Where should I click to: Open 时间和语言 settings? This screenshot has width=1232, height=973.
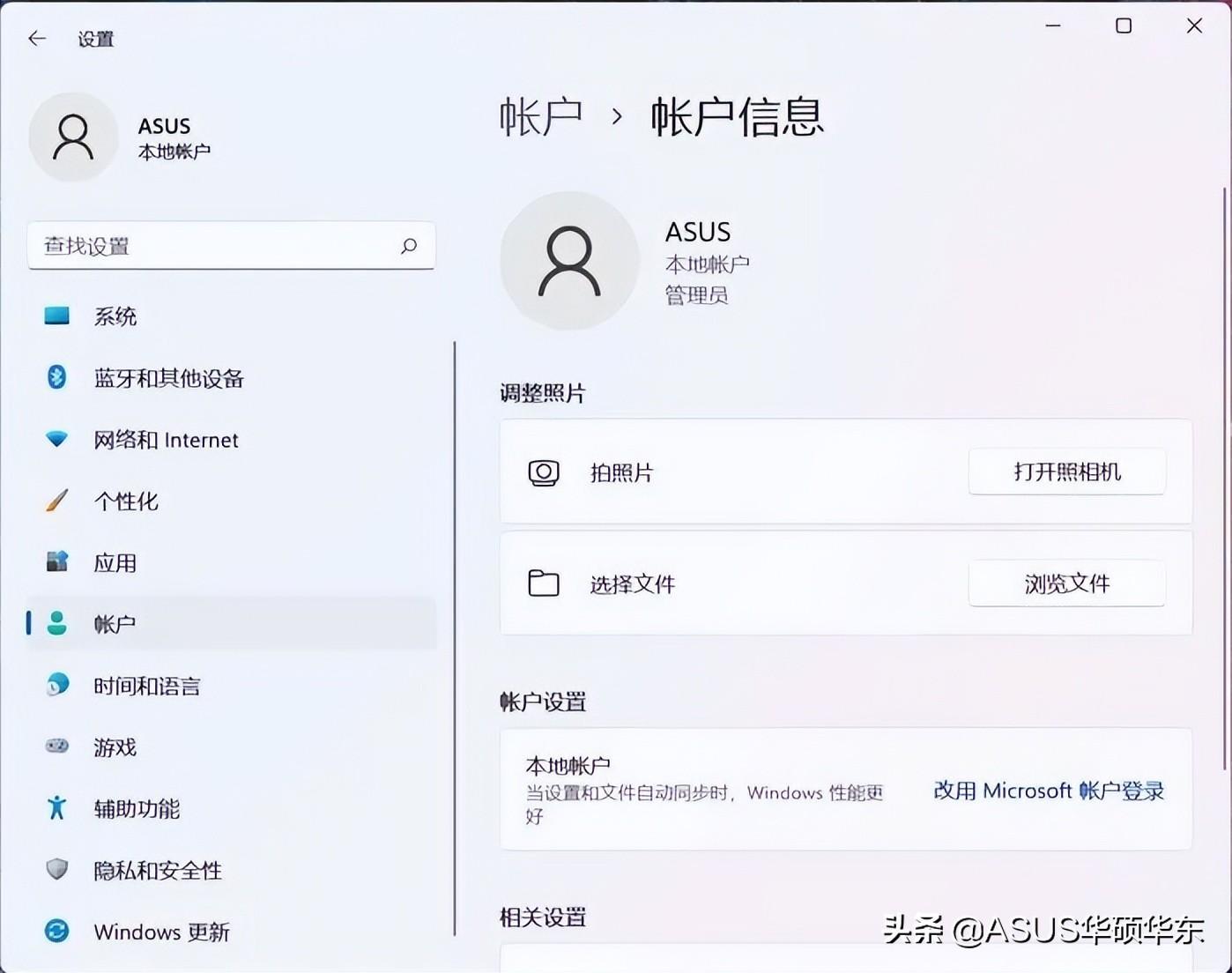click(232, 686)
